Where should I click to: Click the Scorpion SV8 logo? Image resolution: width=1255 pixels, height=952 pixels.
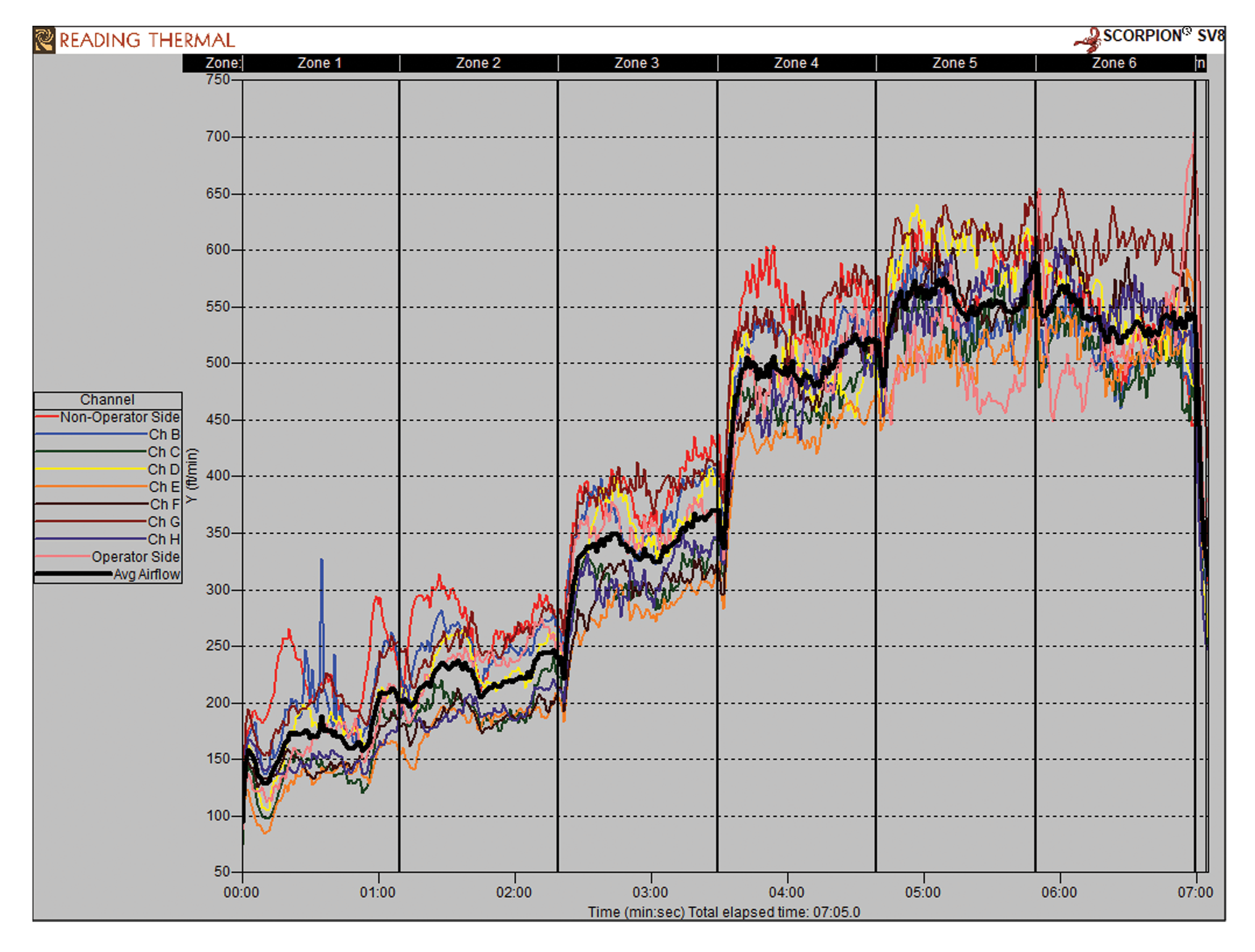click(x=1150, y=39)
